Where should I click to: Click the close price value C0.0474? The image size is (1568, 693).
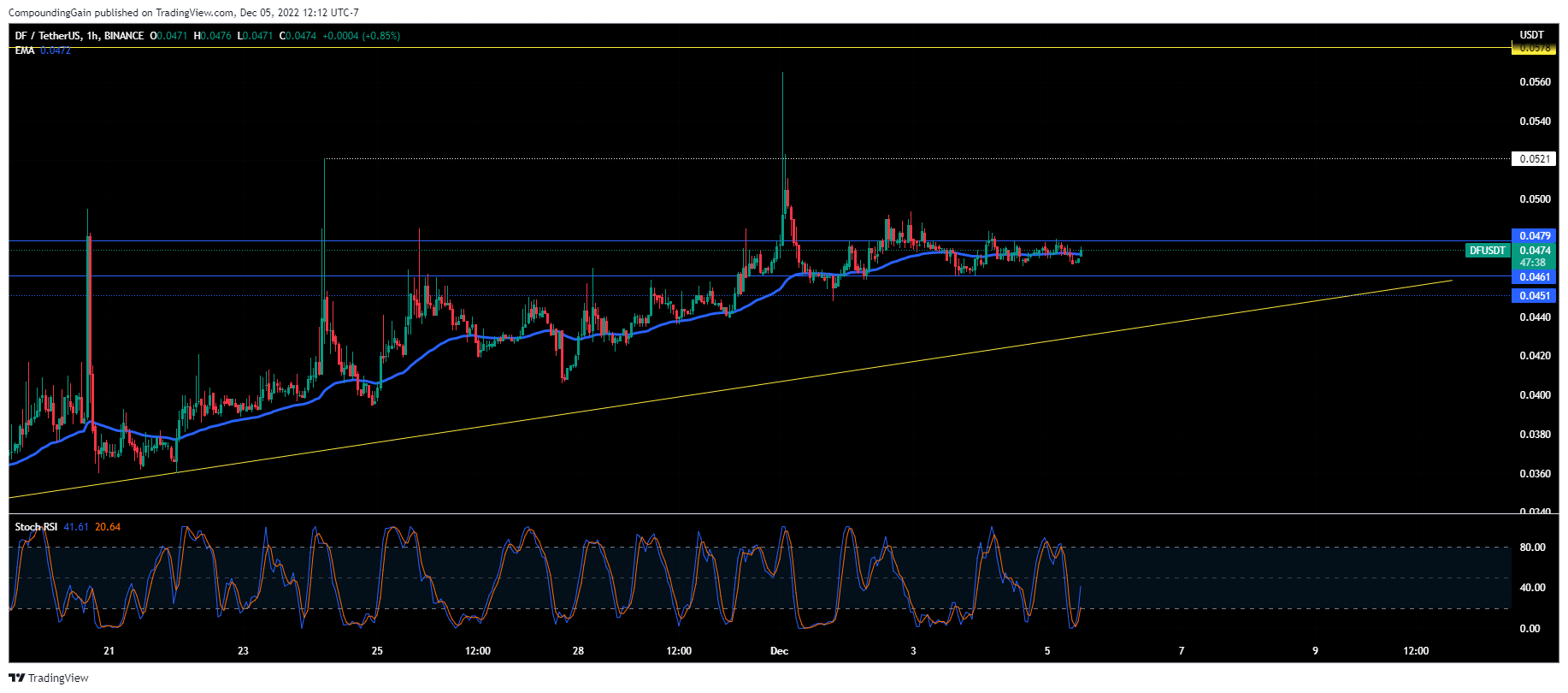(298, 36)
